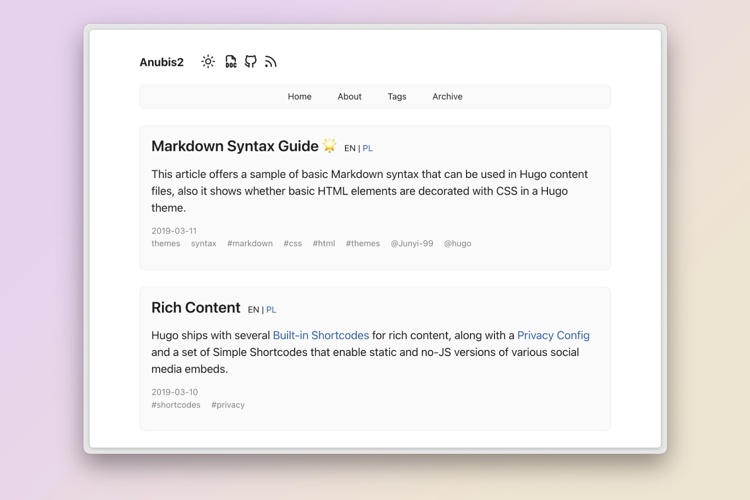The height and width of the screenshot is (500, 750).
Task: Select the #markdown tag
Action: [250, 244]
